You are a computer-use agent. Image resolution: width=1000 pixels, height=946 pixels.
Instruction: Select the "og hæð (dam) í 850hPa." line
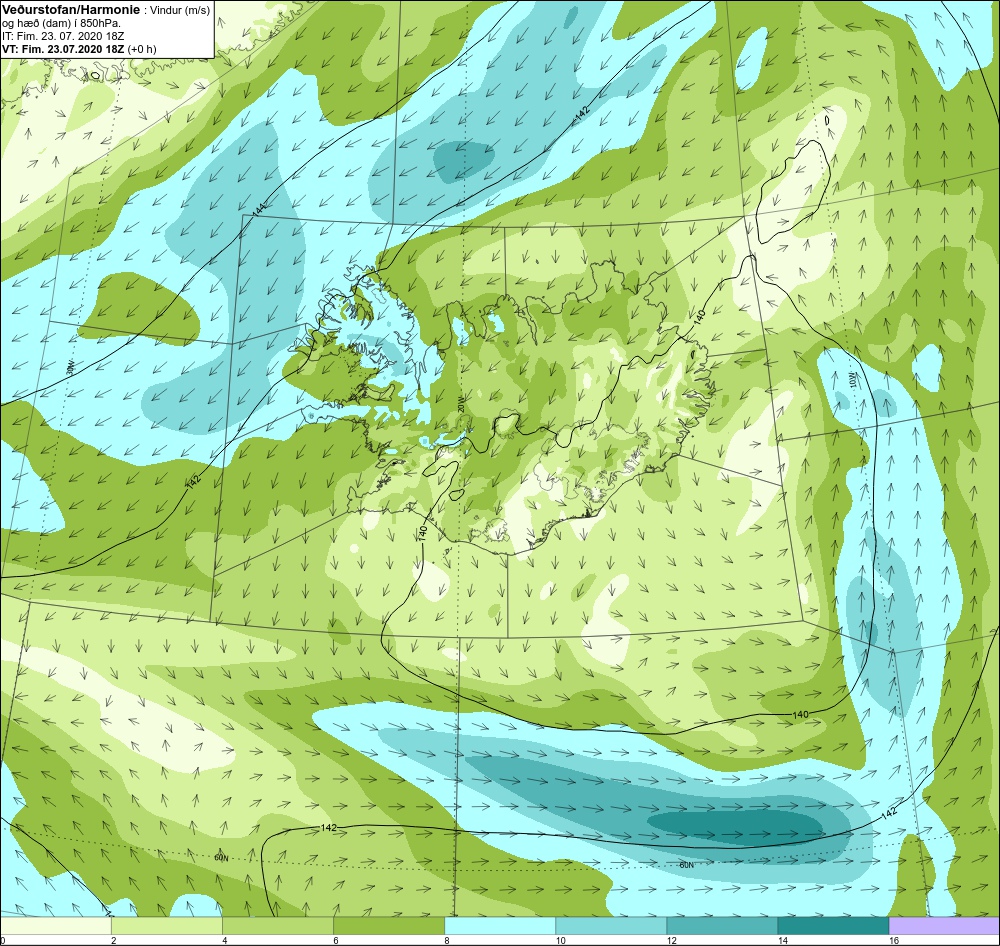[x=61, y=24]
